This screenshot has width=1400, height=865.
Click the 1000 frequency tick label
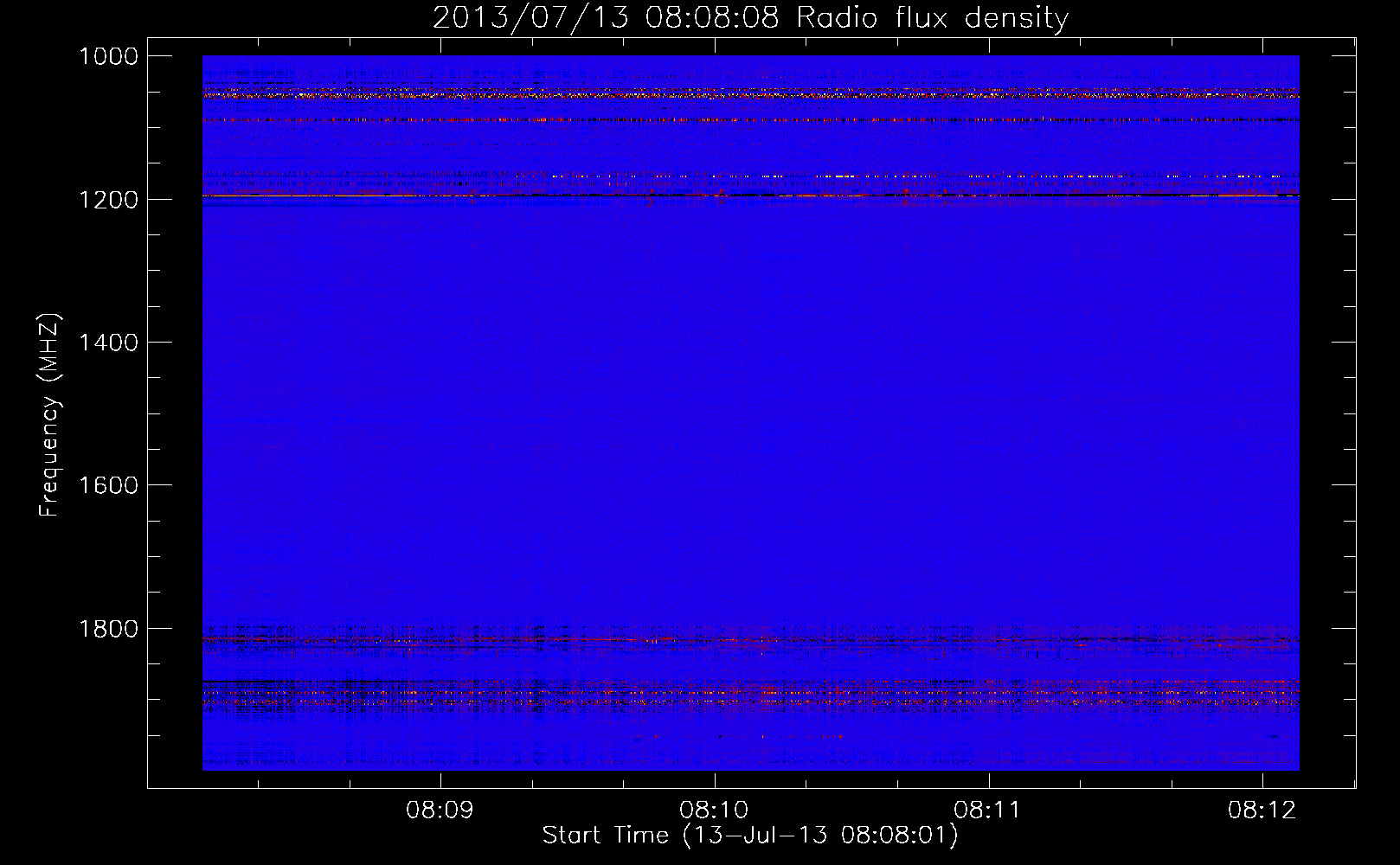[x=108, y=56]
